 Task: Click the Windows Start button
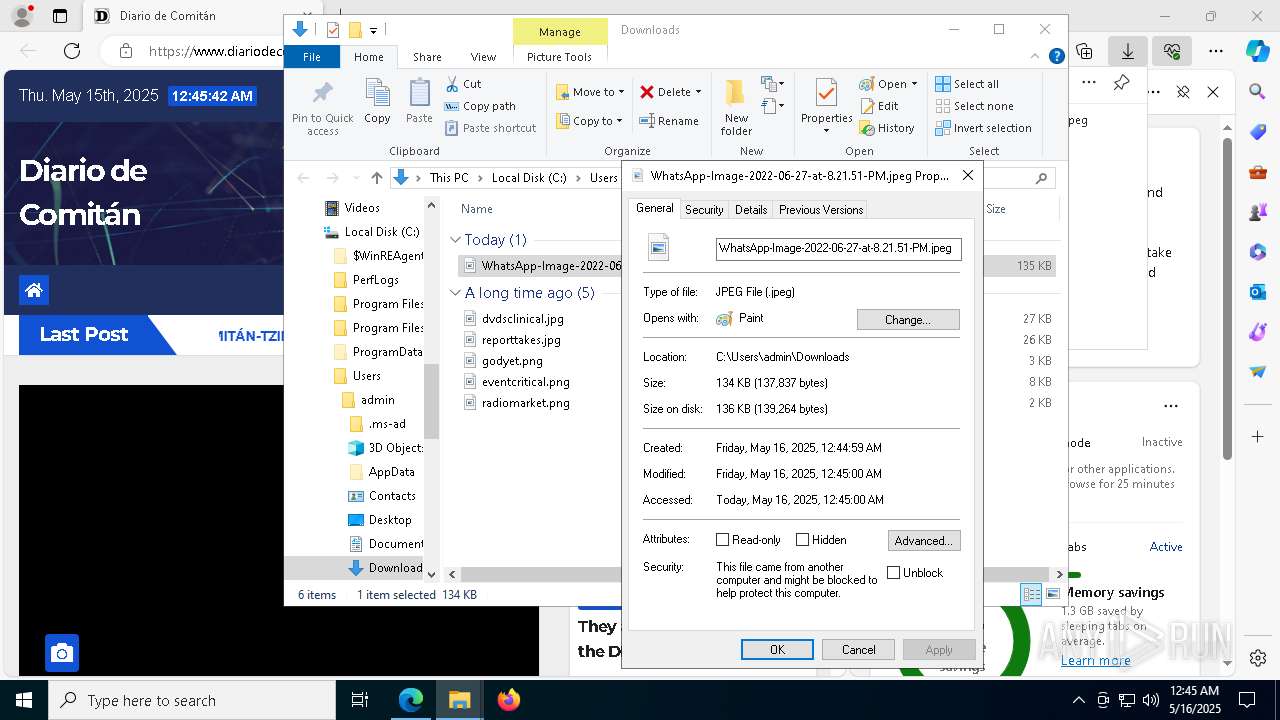24,700
